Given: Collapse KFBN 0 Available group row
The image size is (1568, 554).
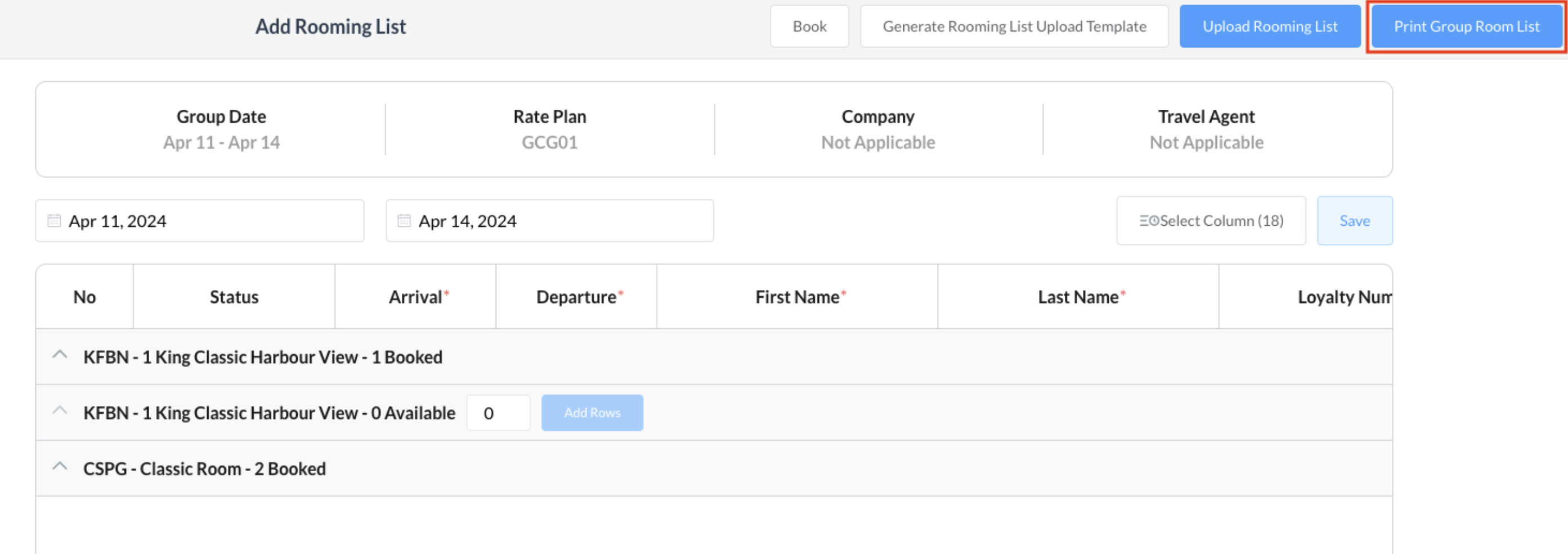Looking at the screenshot, I should click(x=60, y=411).
